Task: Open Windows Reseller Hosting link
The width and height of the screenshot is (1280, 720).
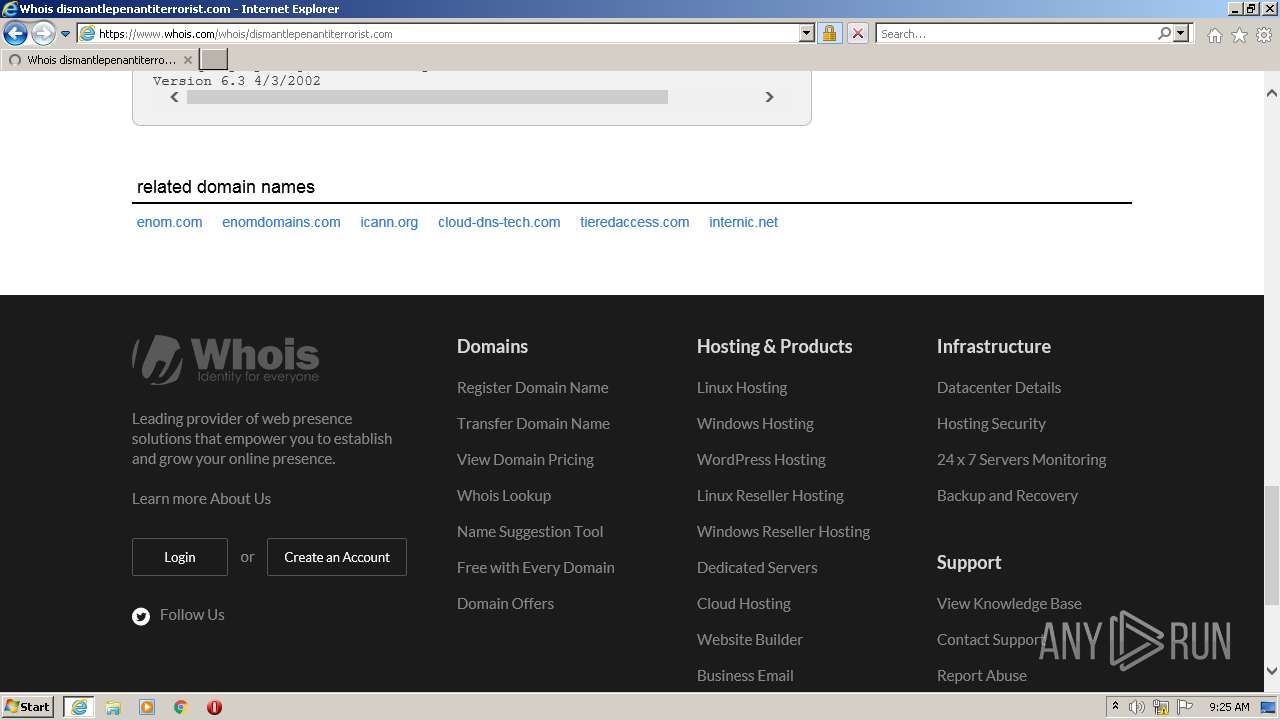Action: coord(783,531)
